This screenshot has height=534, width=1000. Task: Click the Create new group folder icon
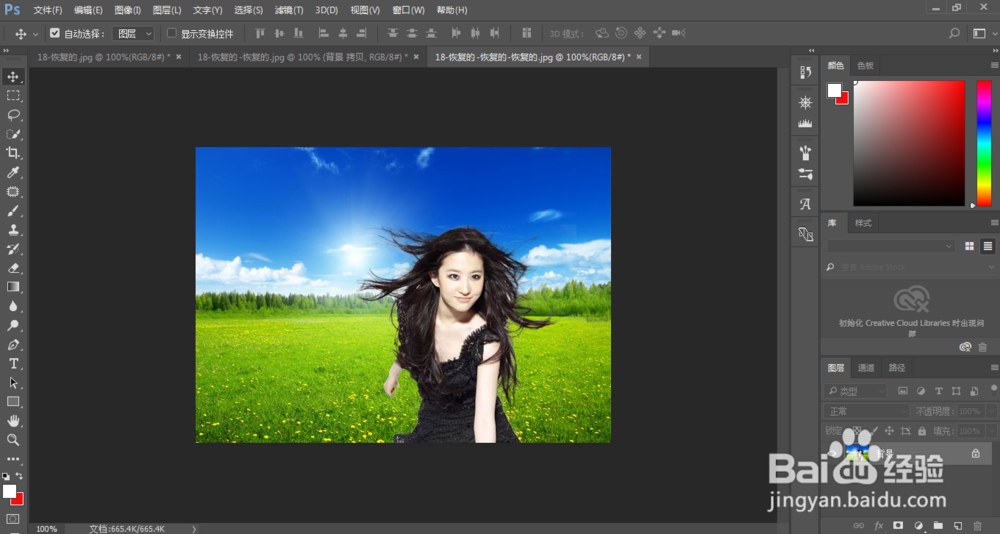pyautogui.click(x=938, y=525)
